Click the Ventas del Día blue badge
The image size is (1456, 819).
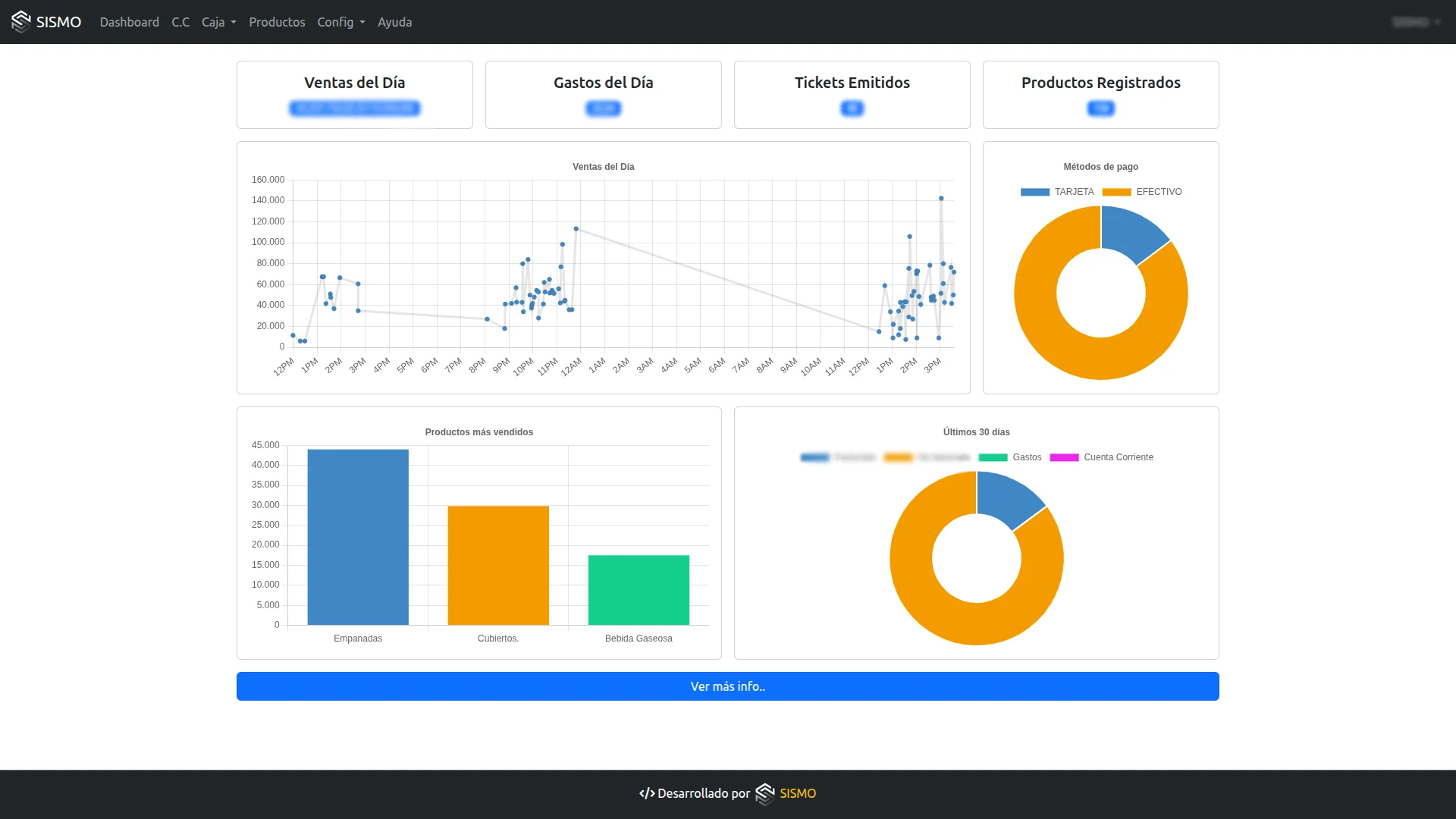pos(354,108)
